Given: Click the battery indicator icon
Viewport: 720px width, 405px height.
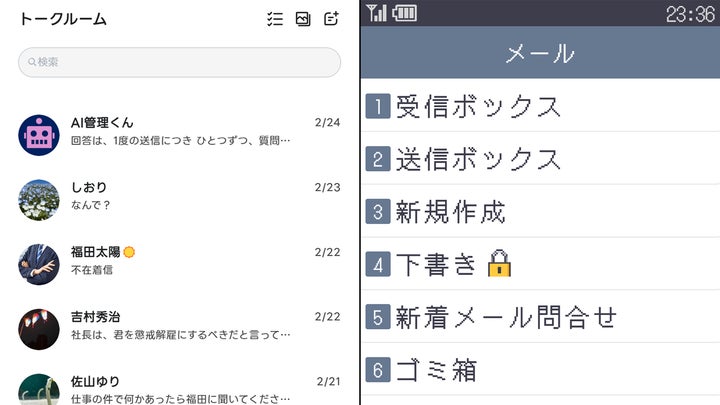Looking at the screenshot, I should coord(405,12).
